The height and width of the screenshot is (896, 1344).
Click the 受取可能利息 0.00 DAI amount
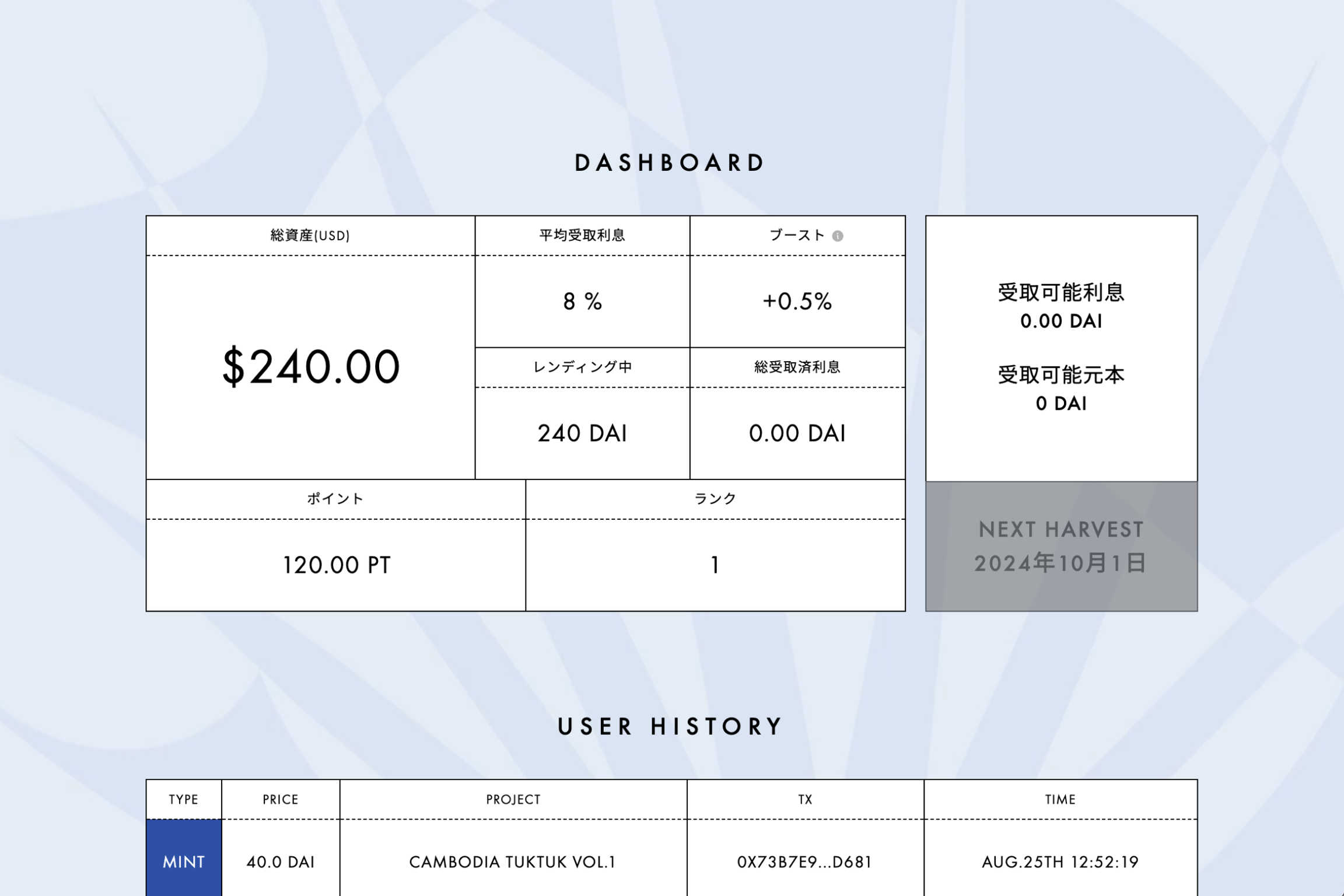1060,321
